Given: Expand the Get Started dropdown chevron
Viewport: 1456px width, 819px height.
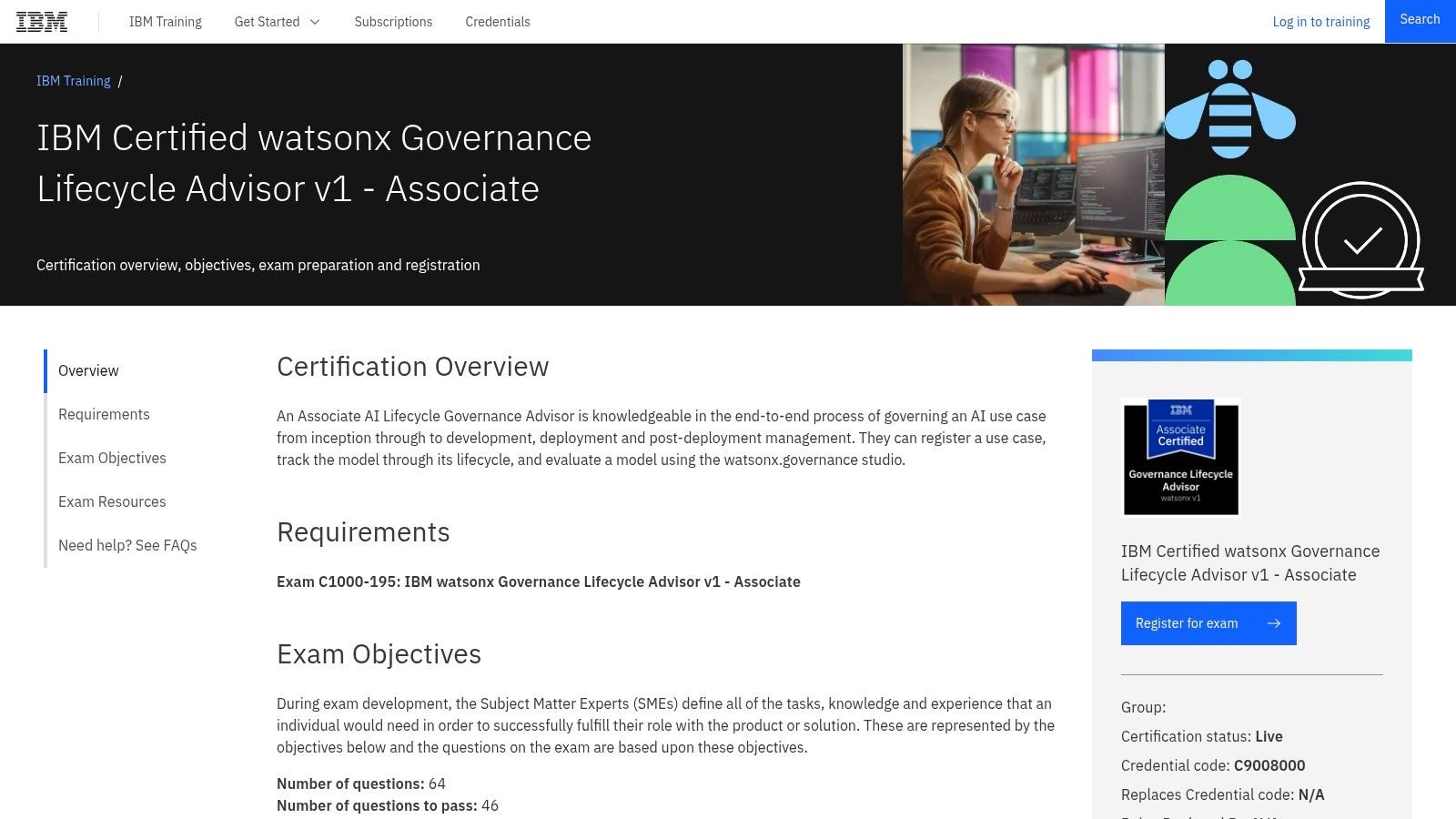Looking at the screenshot, I should [315, 22].
